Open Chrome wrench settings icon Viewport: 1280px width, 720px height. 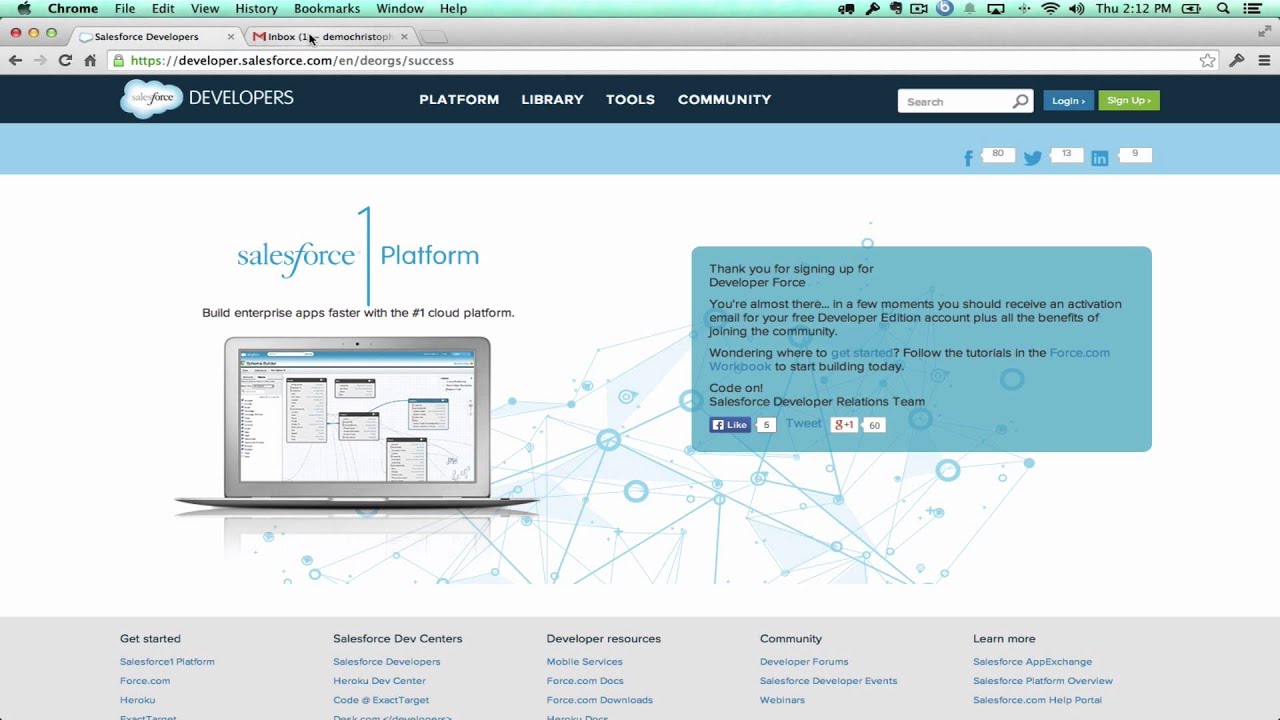pos(1237,60)
